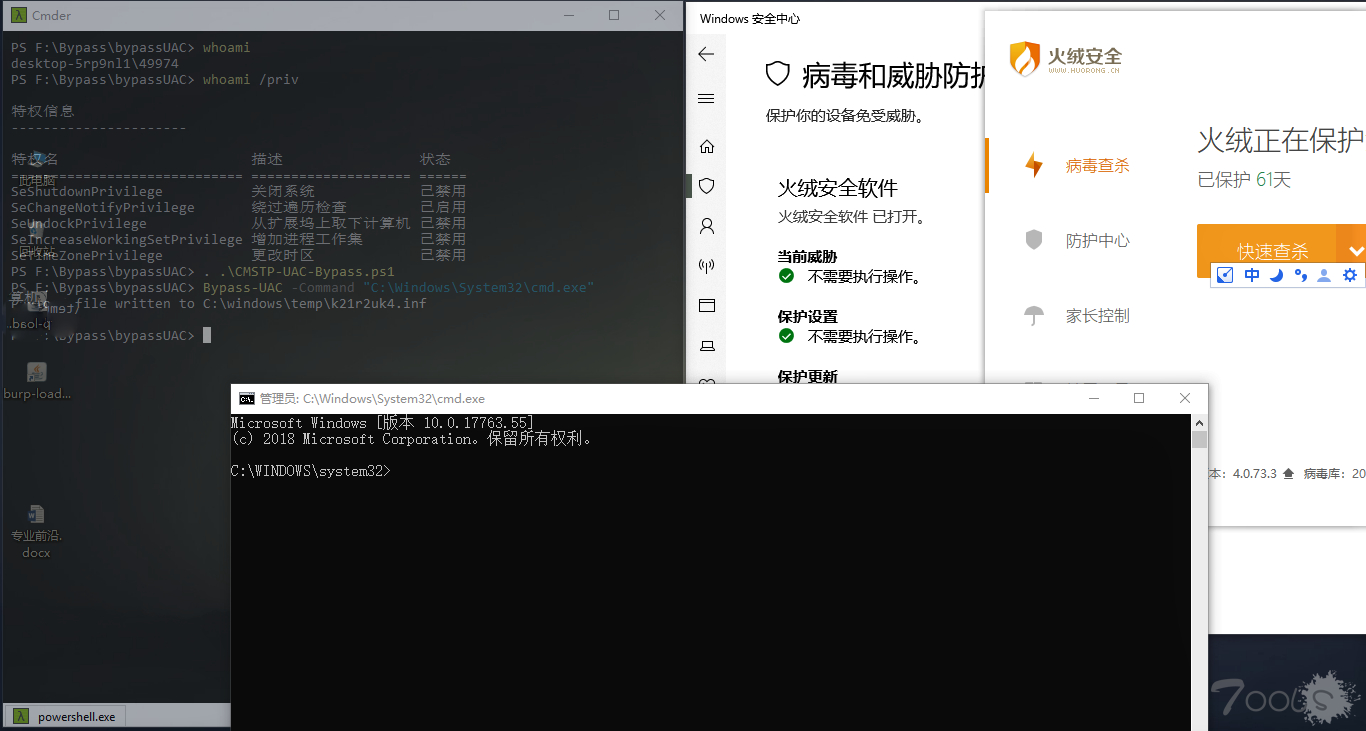Viewport: 1366px width, 731px height.
Task: Click the umbrella icon next to 家长控制
Action: (1034, 316)
